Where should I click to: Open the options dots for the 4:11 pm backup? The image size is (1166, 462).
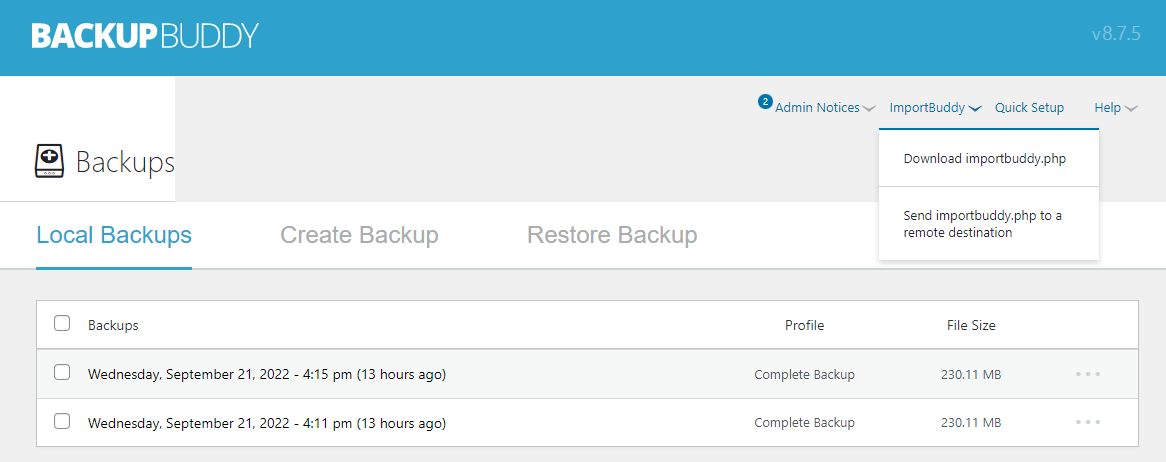pos(1088,422)
